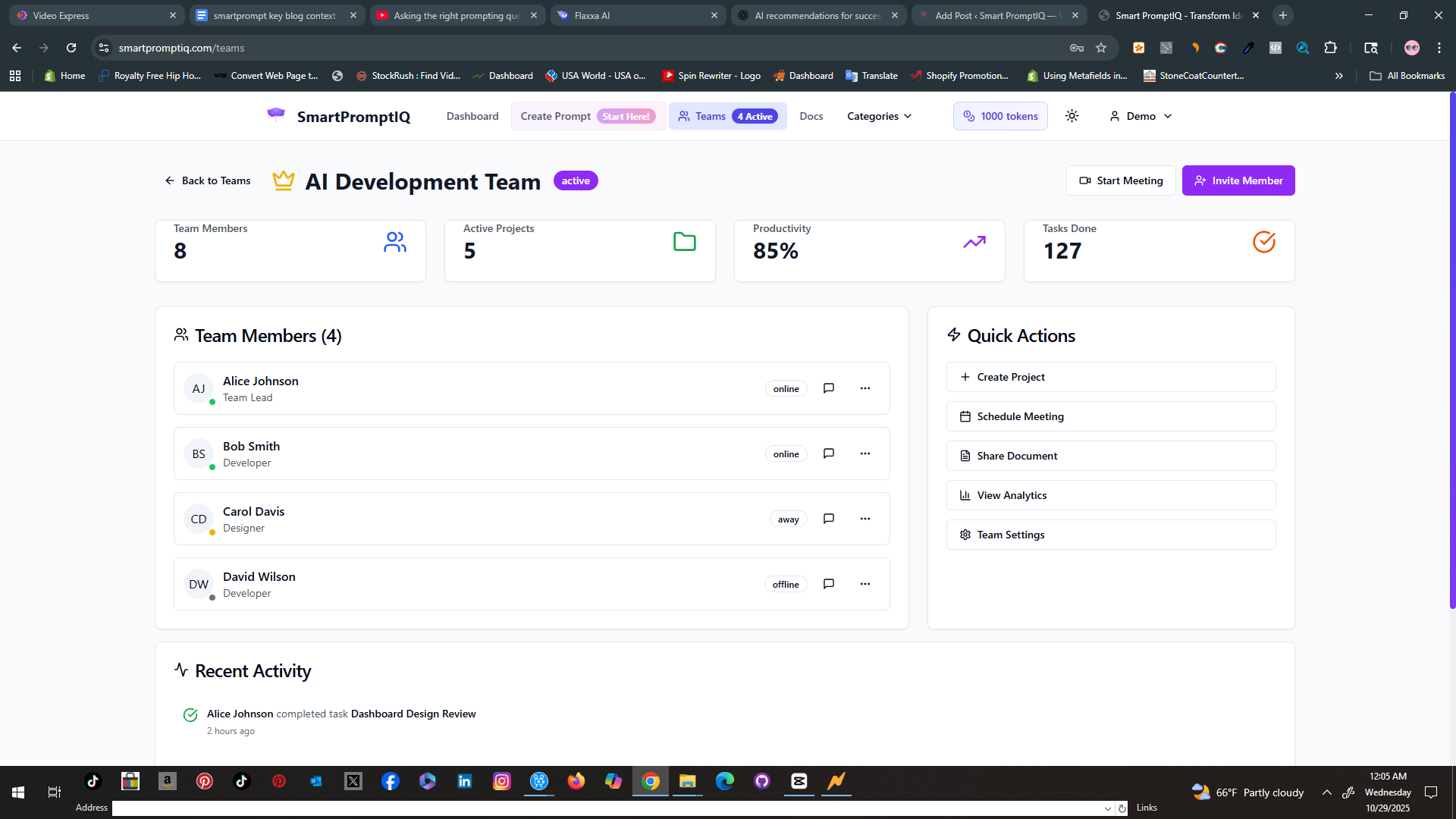Click the 1000 tokens button
1456x819 pixels.
click(x=1000, y=116)
